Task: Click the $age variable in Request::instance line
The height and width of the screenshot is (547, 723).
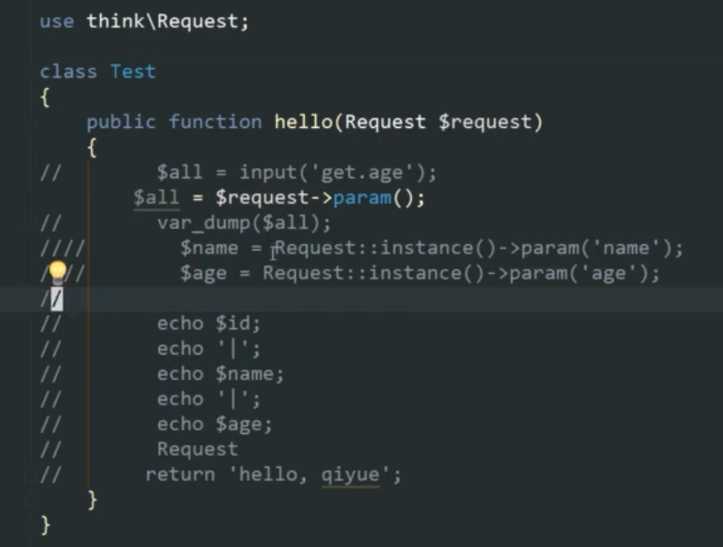Action: click(203, 274)
